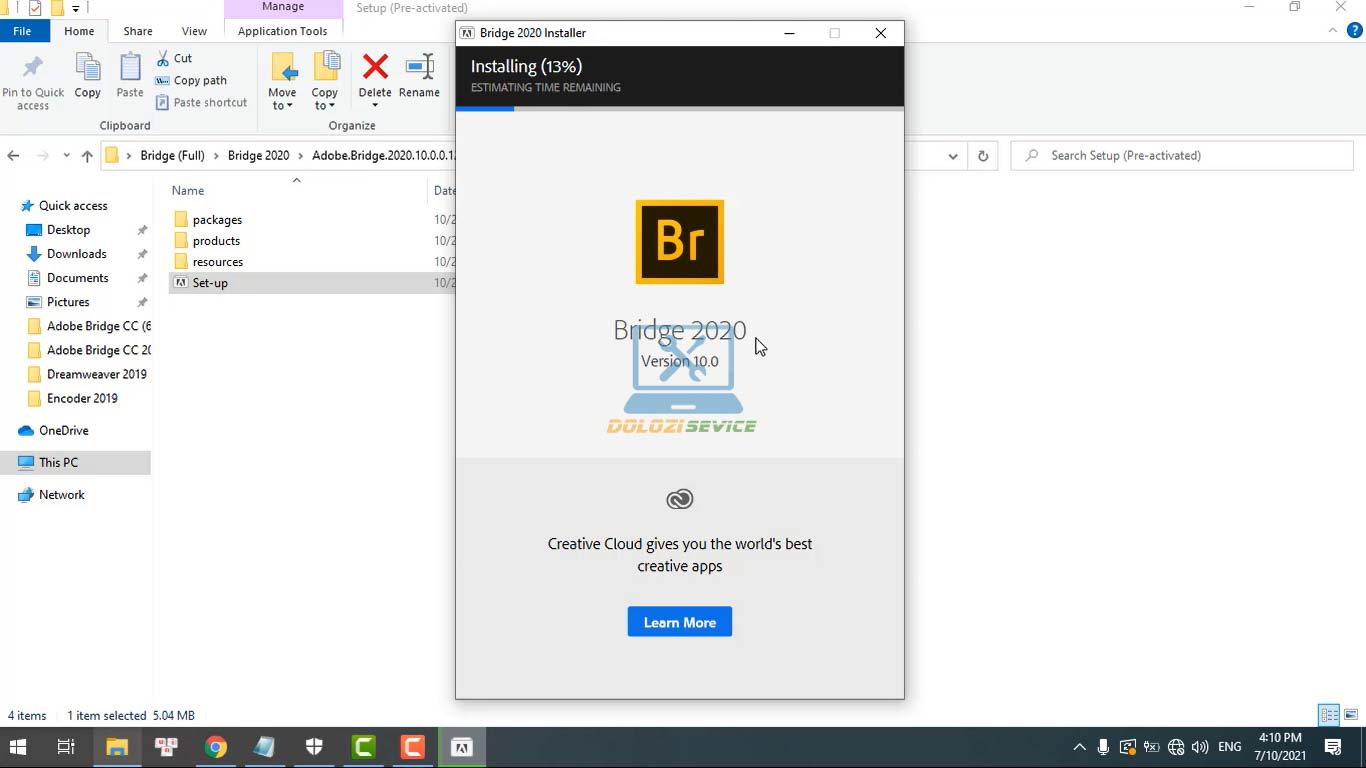Switch to large icons view layout
The height and width of the screenshot is (768, 1366).
(1351, 715)
